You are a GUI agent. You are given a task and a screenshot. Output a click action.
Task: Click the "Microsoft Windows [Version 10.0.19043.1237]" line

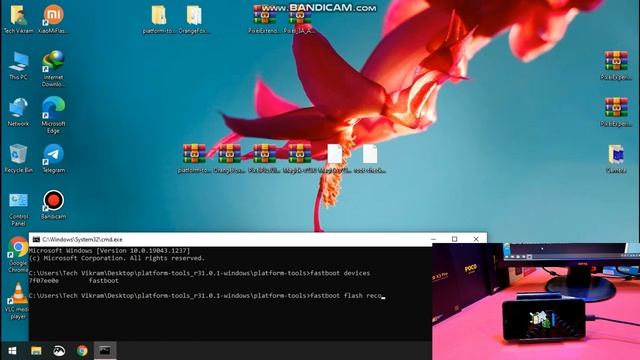[x=109, y=251]
